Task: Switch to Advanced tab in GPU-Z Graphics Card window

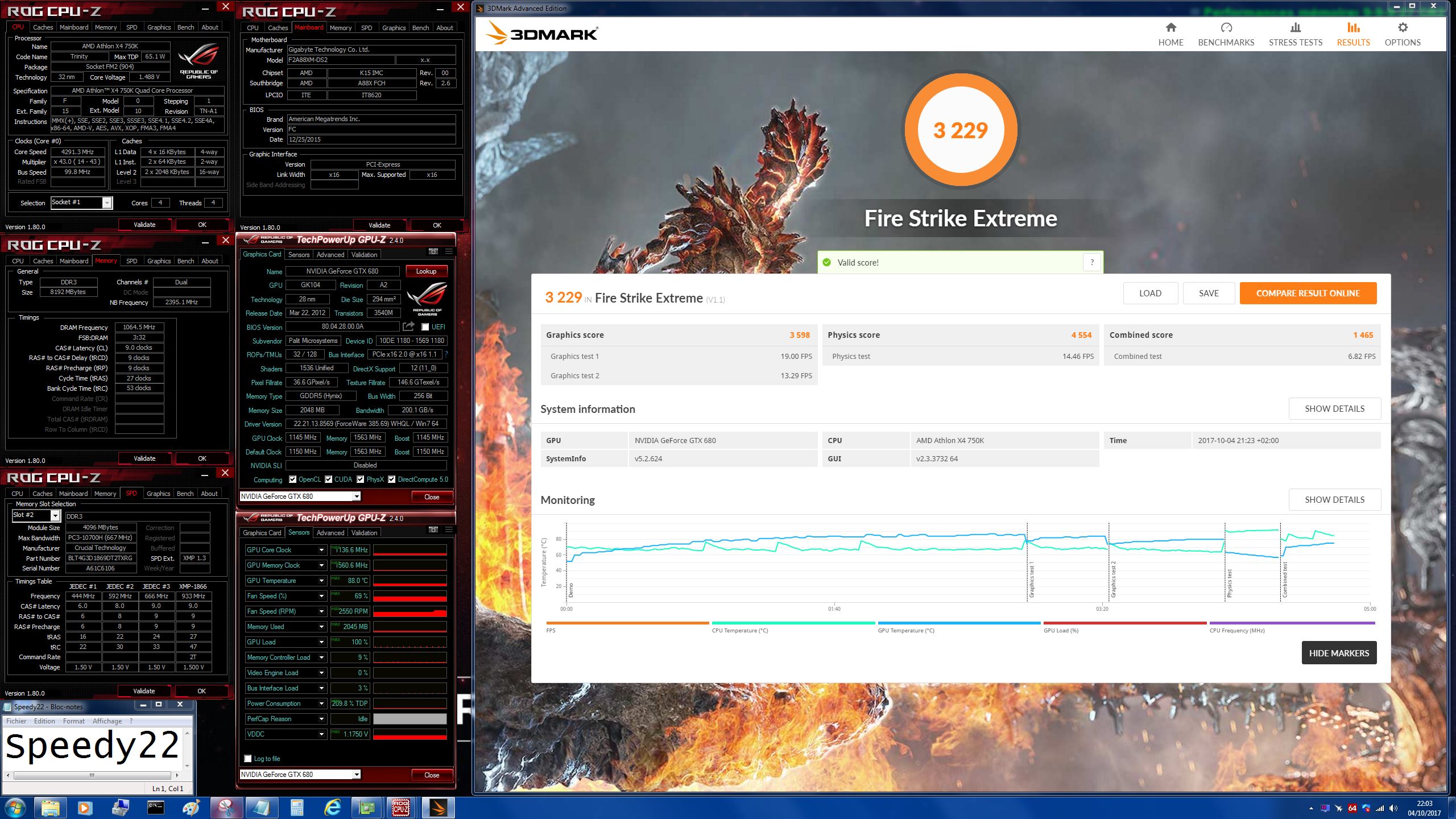Action: (330, 255)
